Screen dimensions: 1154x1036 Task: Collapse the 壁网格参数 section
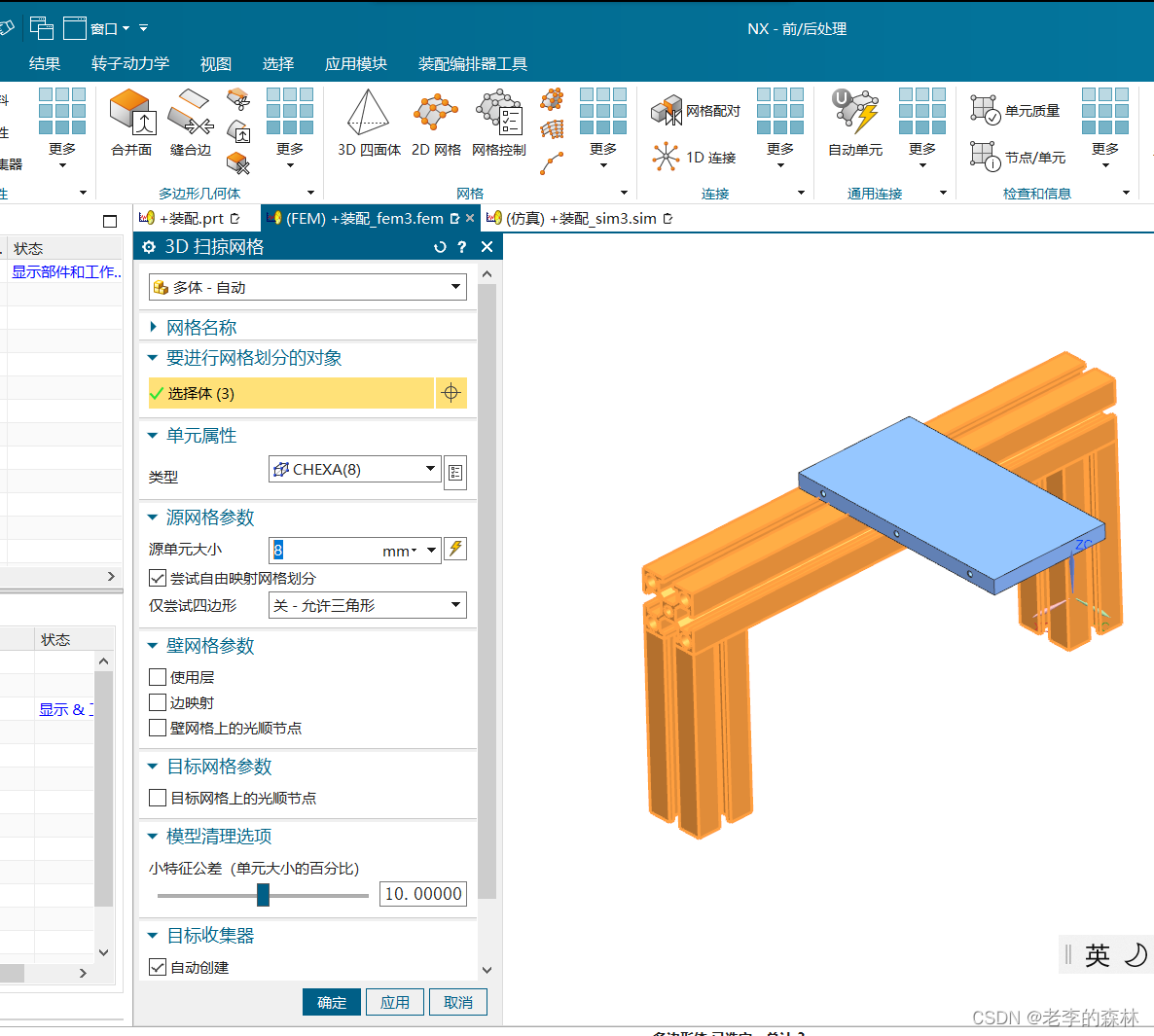tap(153, 645)
